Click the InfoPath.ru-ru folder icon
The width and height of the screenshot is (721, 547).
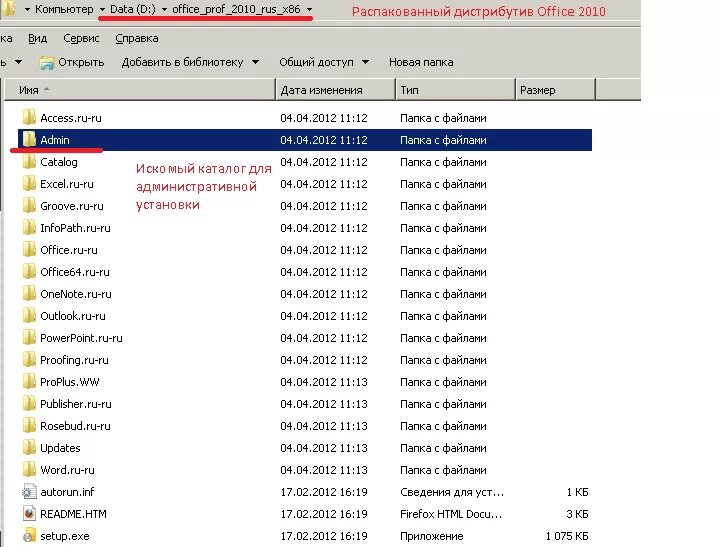pyautogui.click(x=29, y=228)
